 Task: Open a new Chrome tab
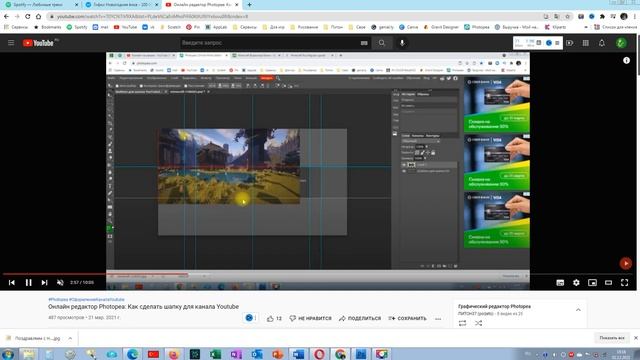click(249, 5)
